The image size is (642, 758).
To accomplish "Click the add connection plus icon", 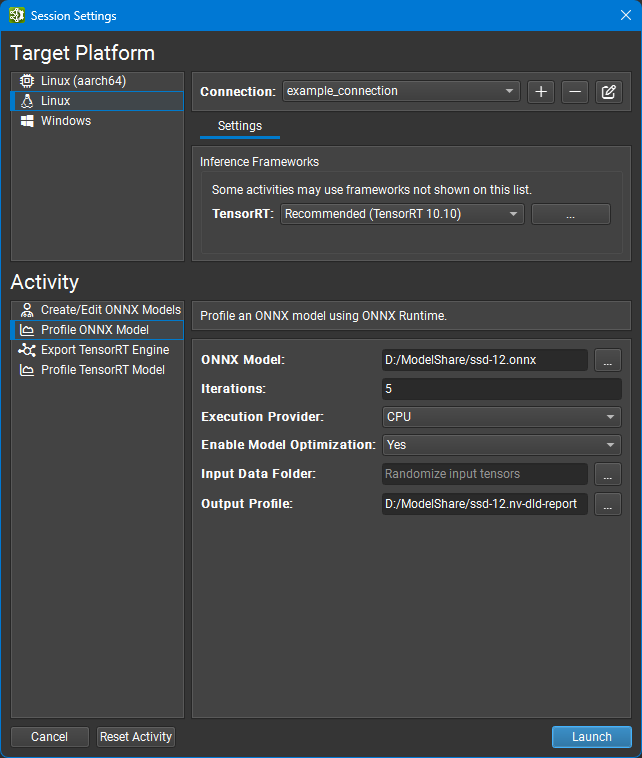I will click(x=541, y=92).
